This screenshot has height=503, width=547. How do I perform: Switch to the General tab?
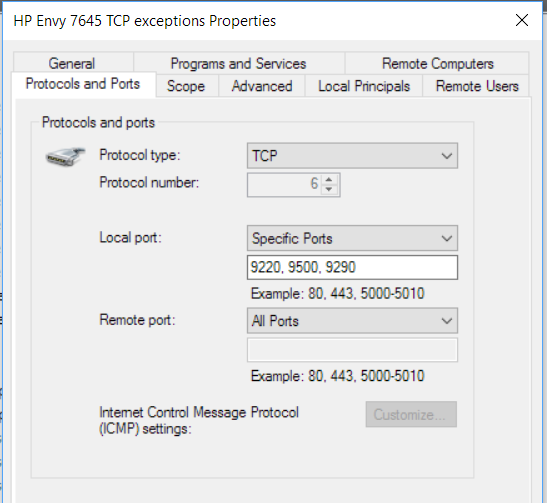point(72,63)
